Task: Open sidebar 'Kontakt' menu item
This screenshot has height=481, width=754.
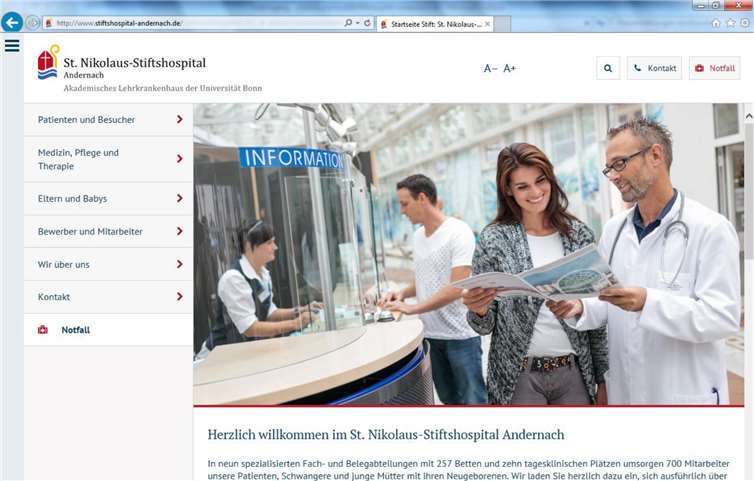Action: (x=108, y=297)
